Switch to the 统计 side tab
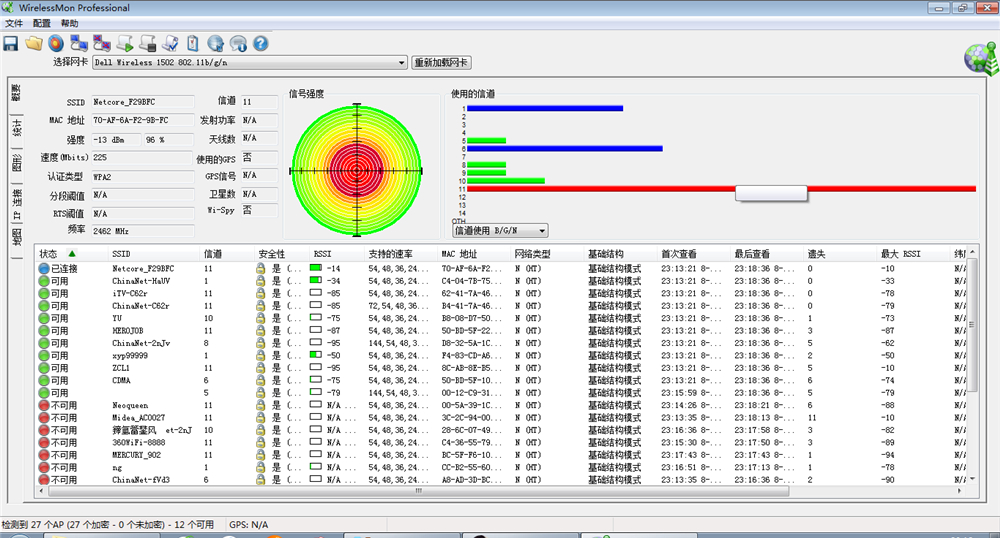1000x538 pixels. [16, 129]
